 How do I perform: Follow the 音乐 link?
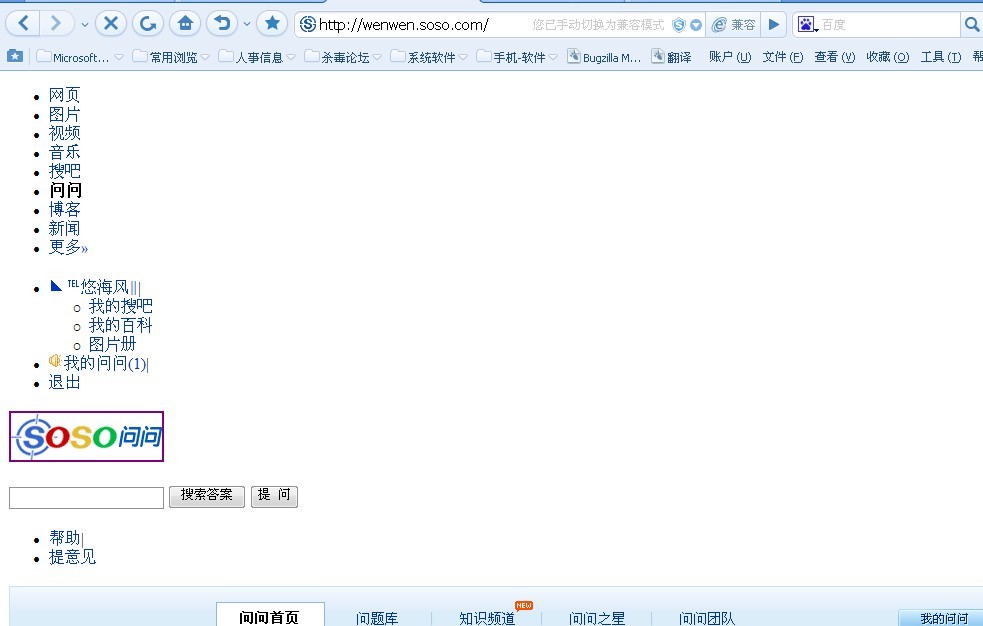(x=65, y=152)
